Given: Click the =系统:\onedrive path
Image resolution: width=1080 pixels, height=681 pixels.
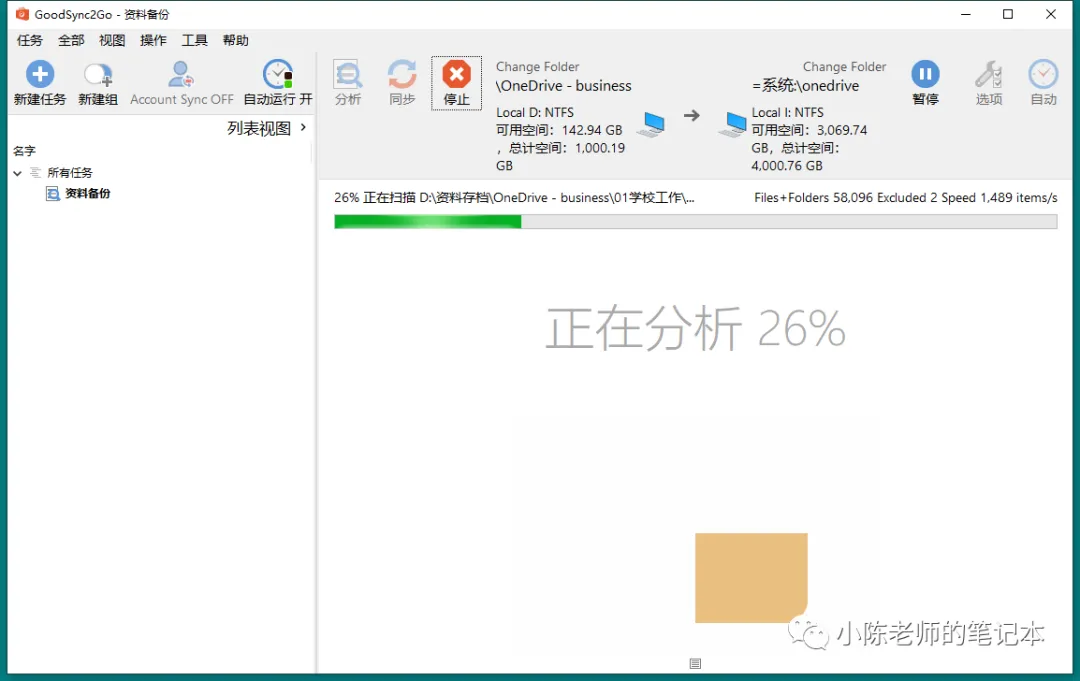Looking at the screenshot, I should coord(805,86).
